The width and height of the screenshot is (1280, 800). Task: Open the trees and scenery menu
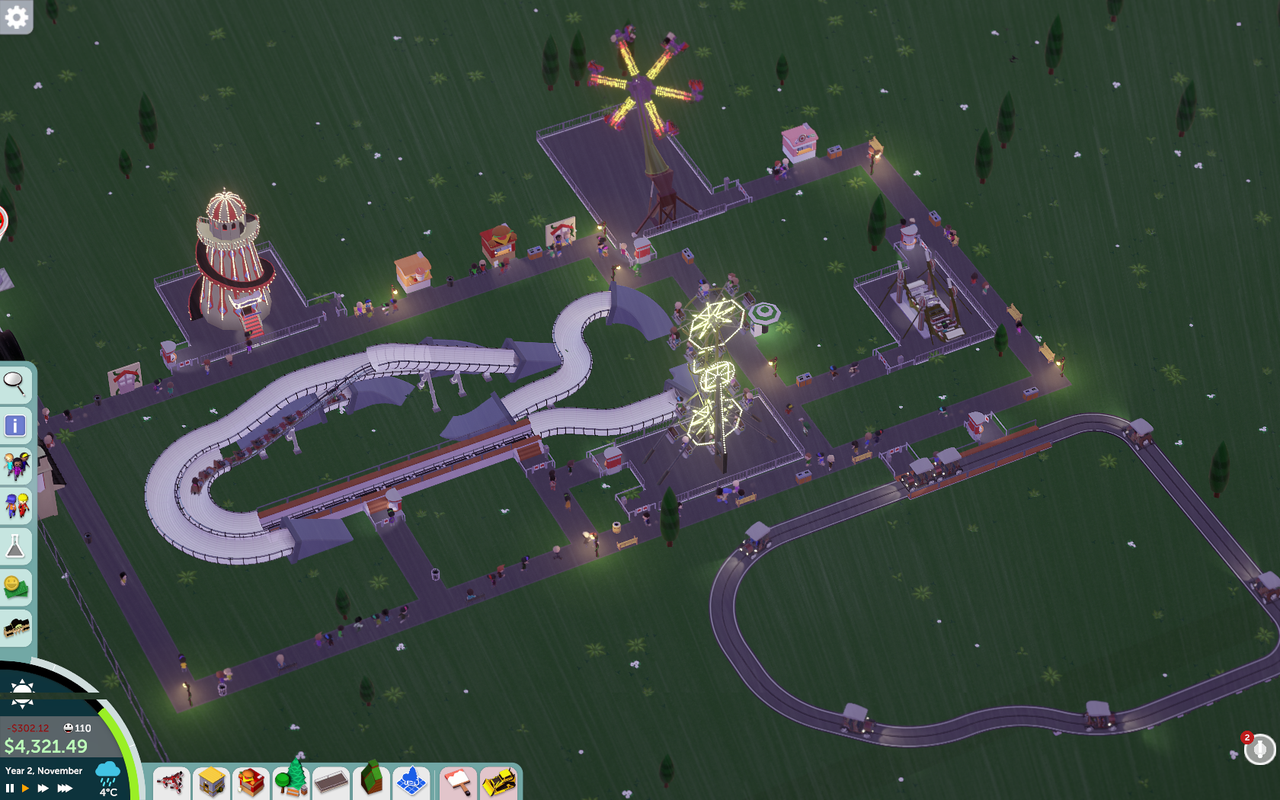click(x=291, y=778)
